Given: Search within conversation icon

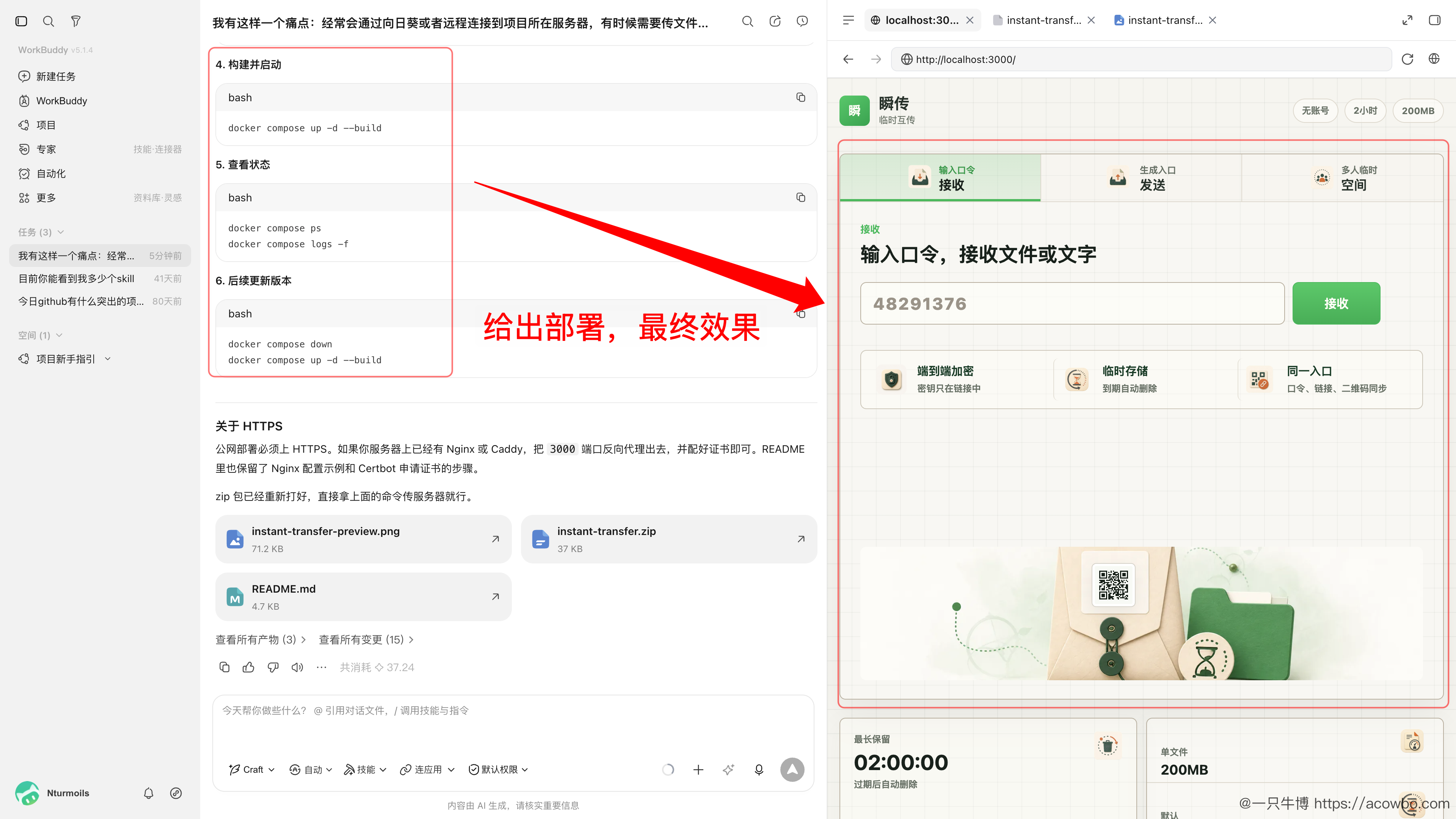Looking at the screenshot, I should [x=747, y=21].
